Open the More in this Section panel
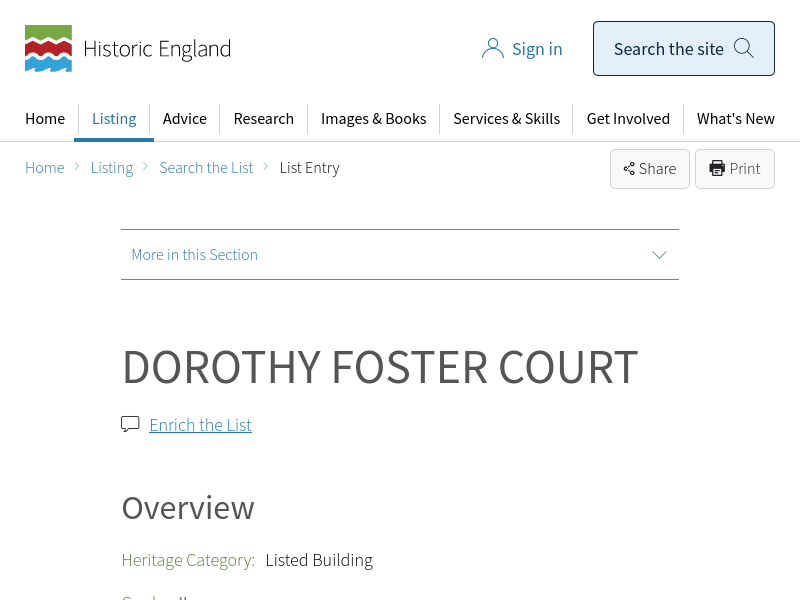 195,254
